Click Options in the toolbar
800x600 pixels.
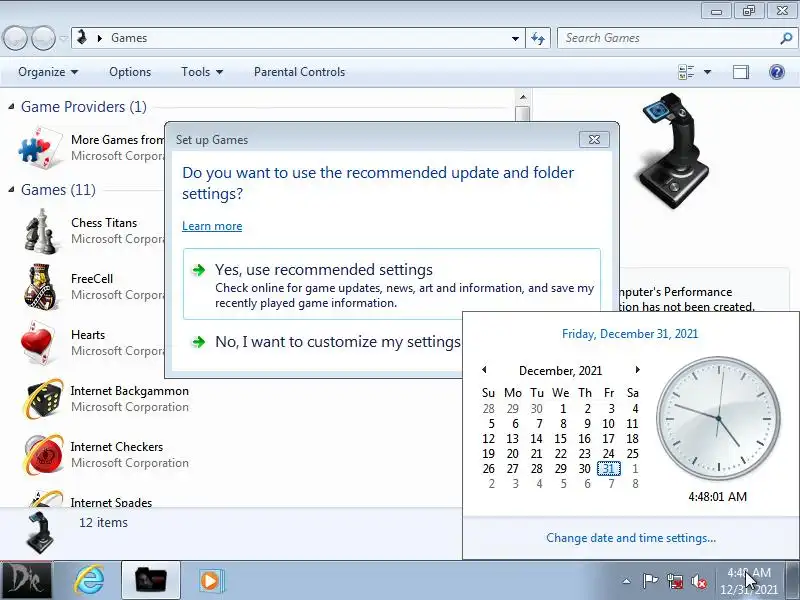pos(130,72)
